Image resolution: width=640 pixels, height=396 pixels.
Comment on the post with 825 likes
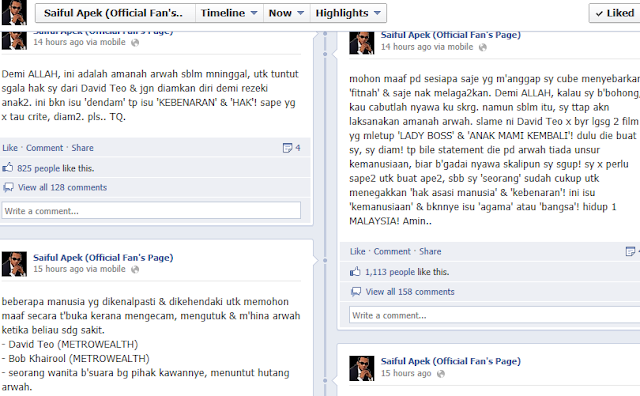(44, 148)
